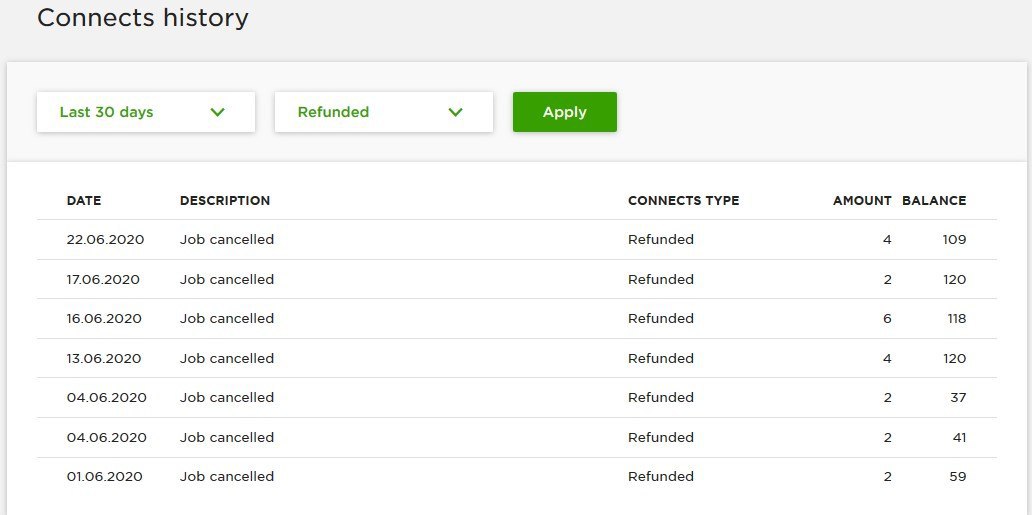Image resolution: width=1032 pixels, height=515 pixels.
Task: Select the 01.06.2020 Job cancelled entry
Action: pos(517,477)
